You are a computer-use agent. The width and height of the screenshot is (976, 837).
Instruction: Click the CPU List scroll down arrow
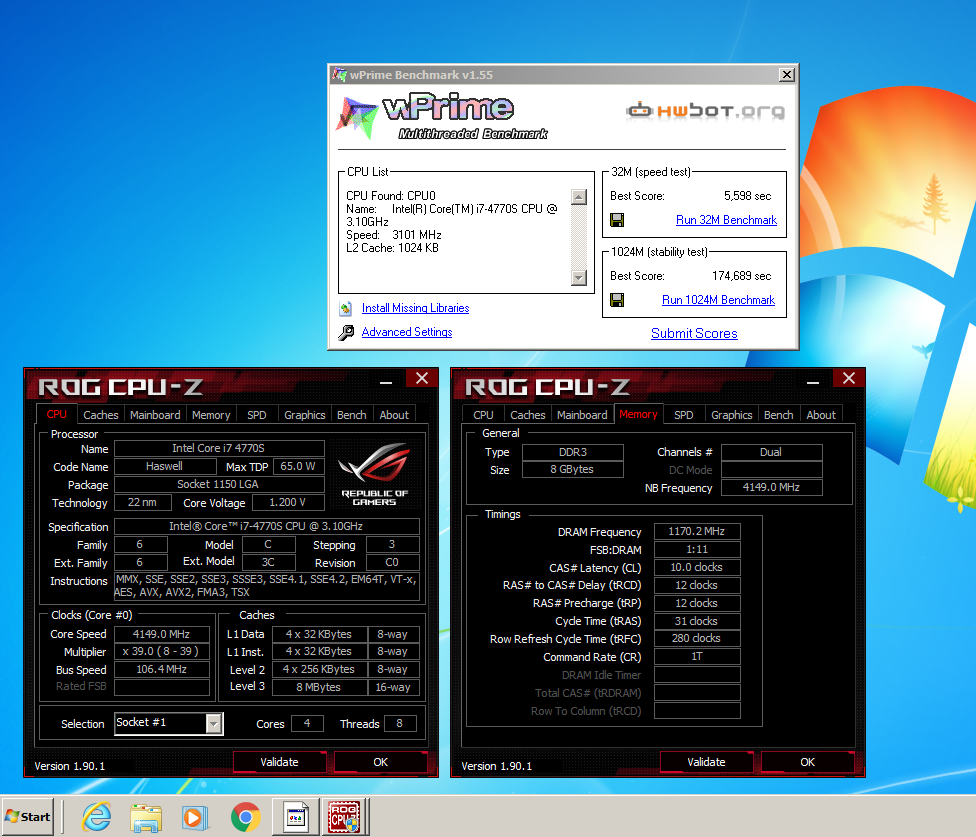tap(579, 278)
